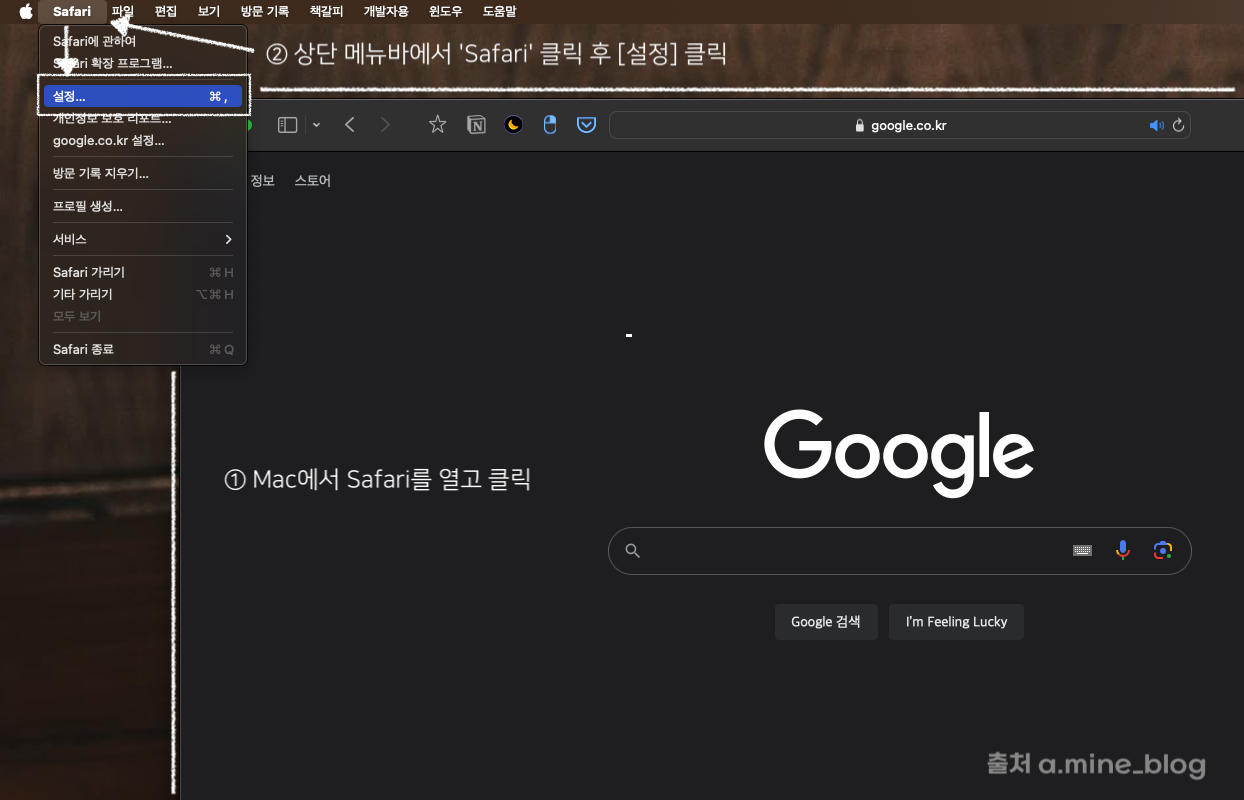The width and height of the screenshot is (1244, 800).
Task: Click the Google logo
Action: pyautogui.click(x=899, y=452)
